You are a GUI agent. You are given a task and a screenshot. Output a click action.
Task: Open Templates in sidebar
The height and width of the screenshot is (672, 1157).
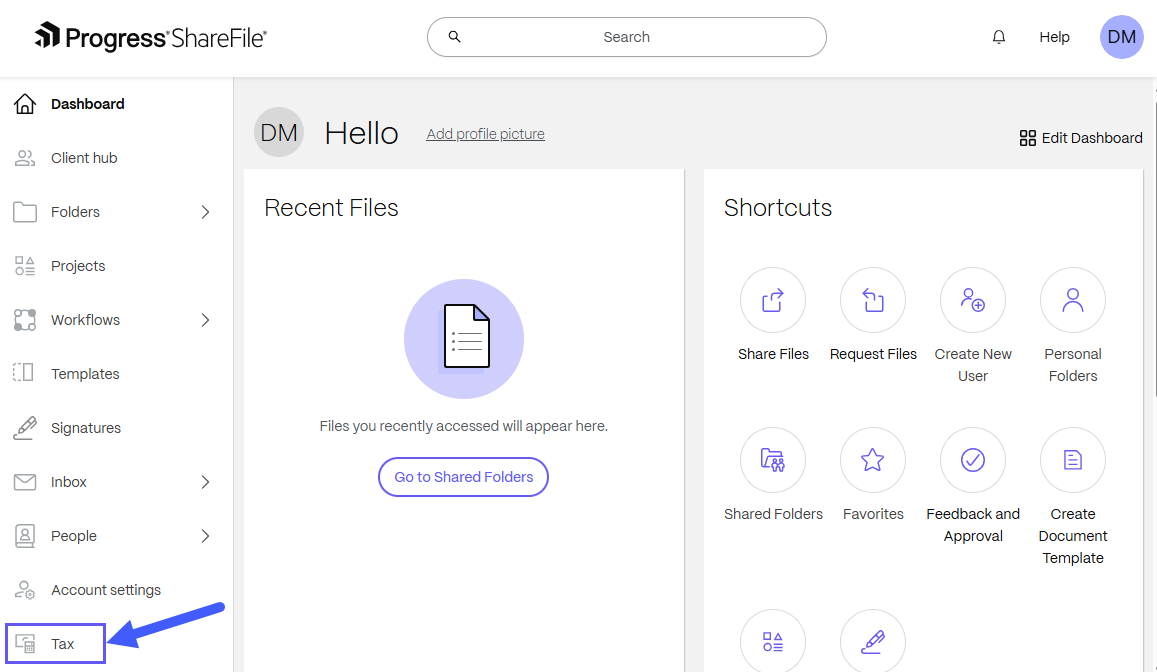[85, 374]
